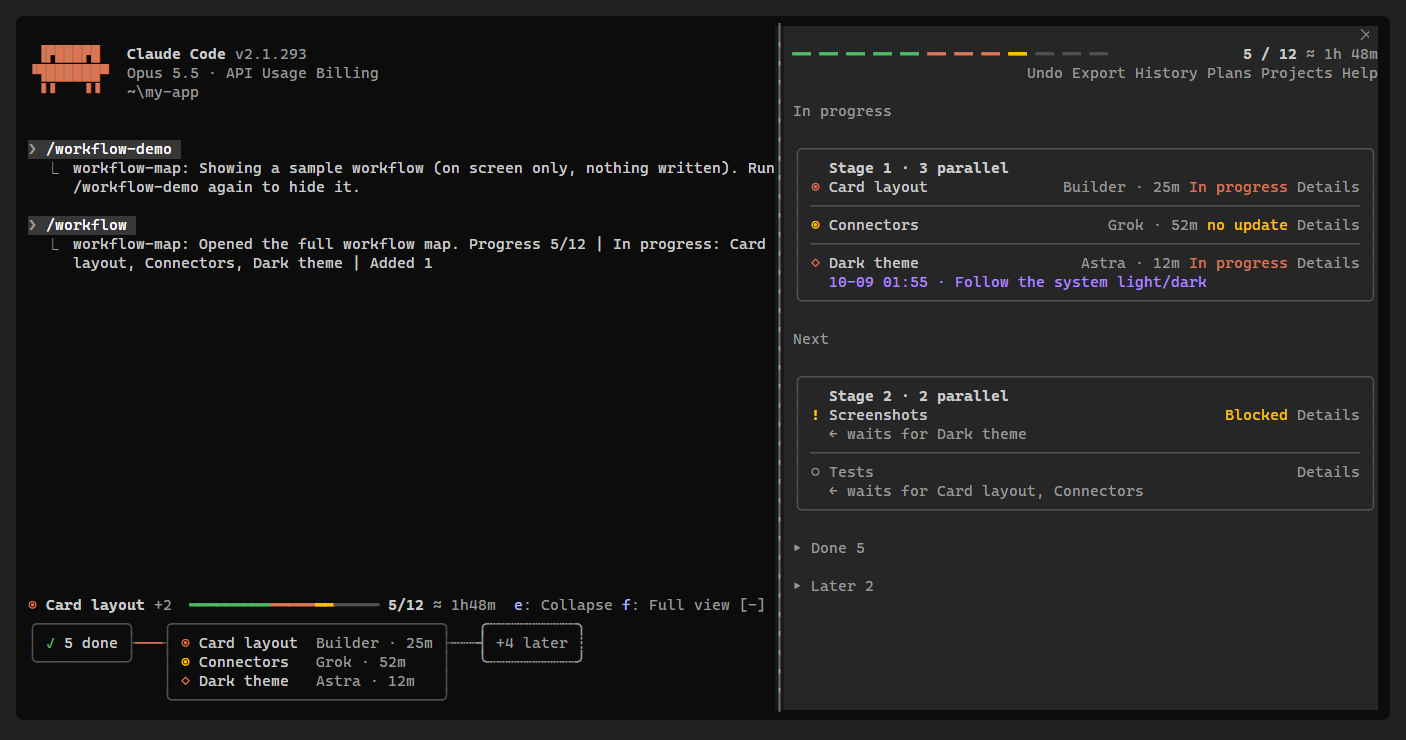Click the 'no update' status on Connectors
The width and height of the screenshot is (1406, 740).
pyautogui.click(x=1247, y=225)
